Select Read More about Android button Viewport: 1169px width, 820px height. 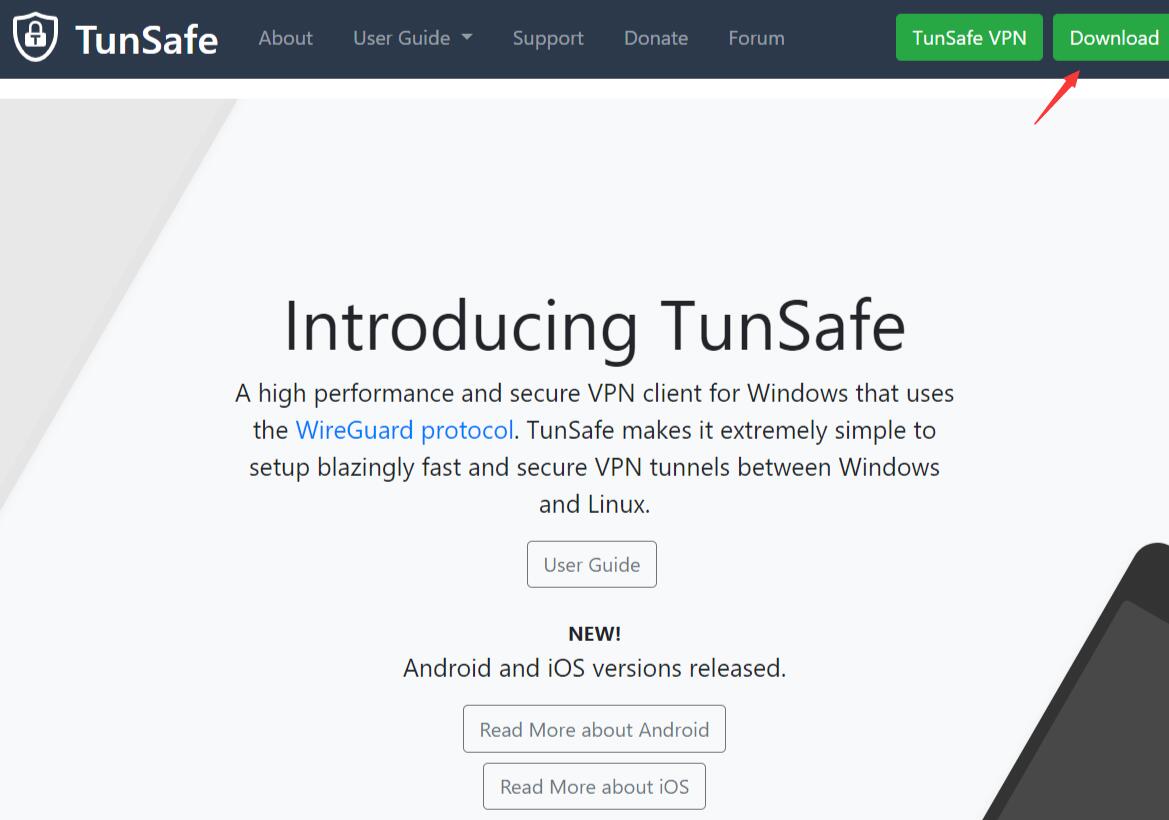(x=594, y=729)
